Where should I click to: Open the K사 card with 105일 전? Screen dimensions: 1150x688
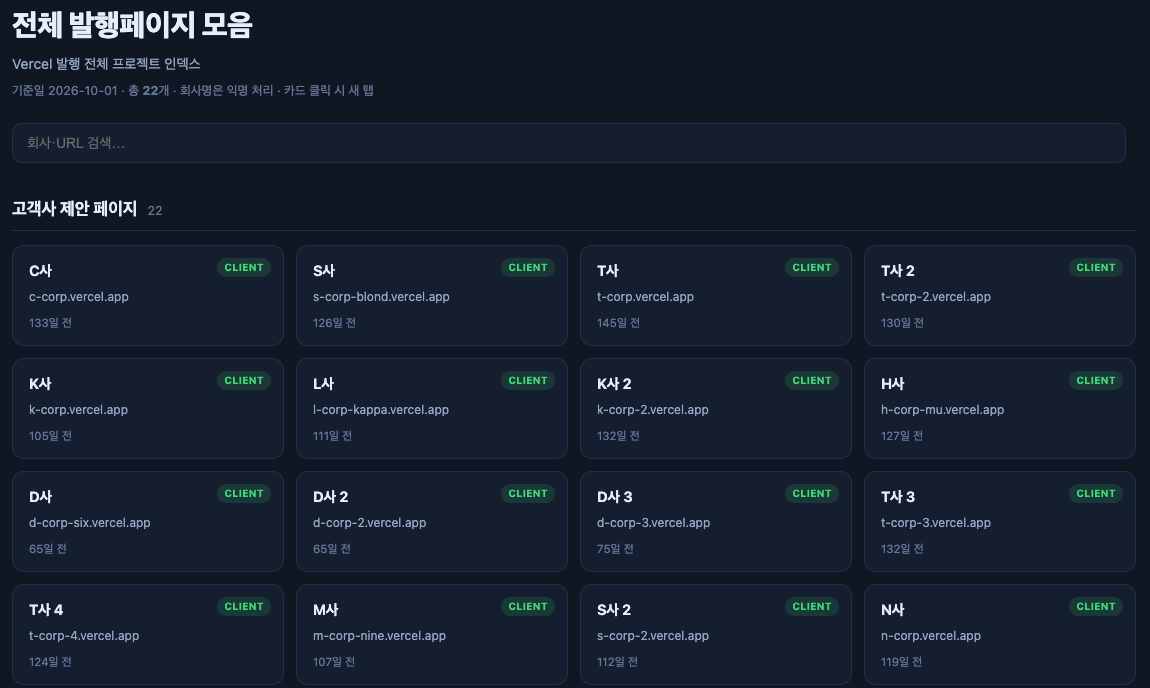point(148,409)
